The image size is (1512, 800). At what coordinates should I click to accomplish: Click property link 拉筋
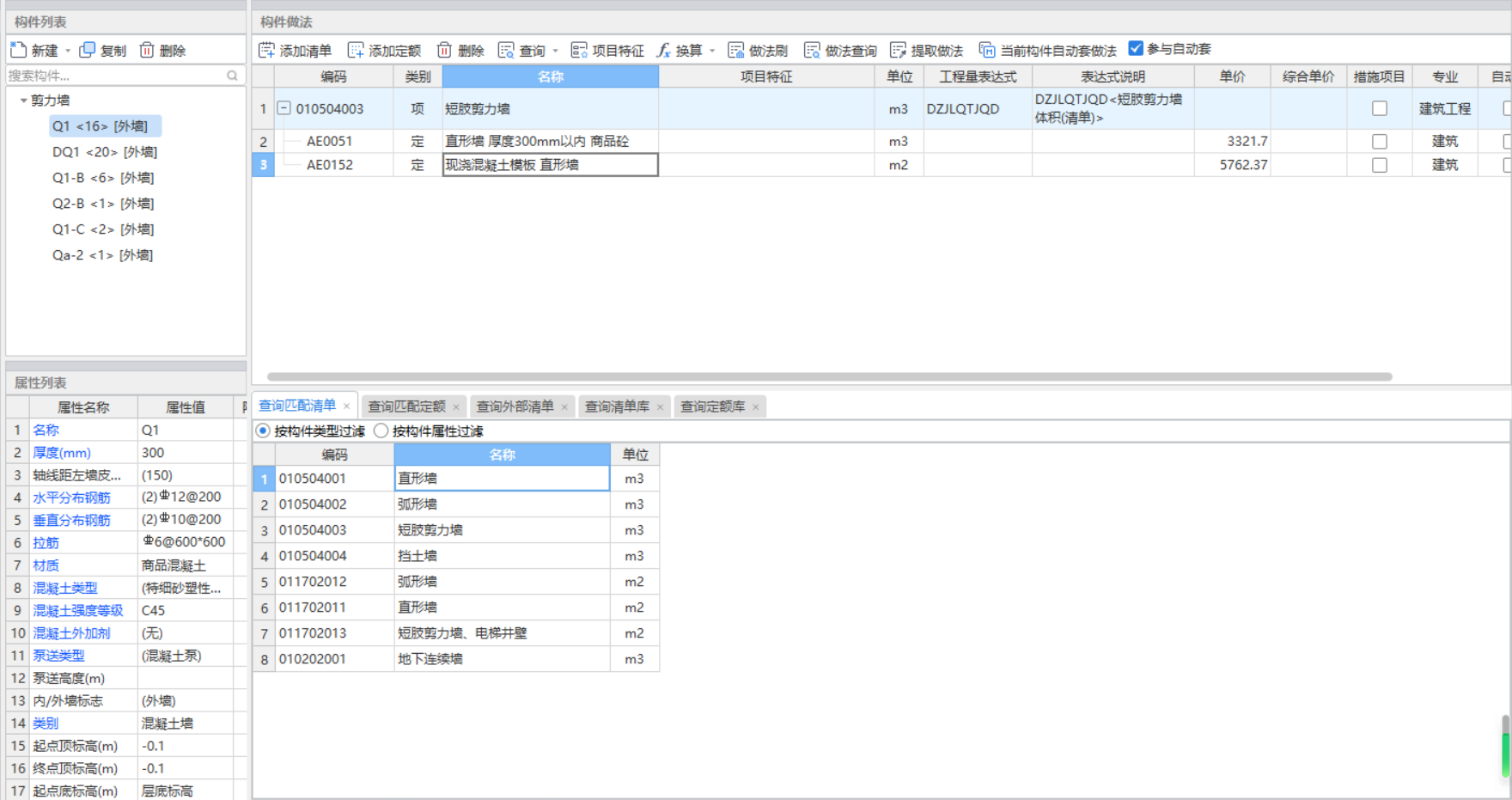click(46, 543)
